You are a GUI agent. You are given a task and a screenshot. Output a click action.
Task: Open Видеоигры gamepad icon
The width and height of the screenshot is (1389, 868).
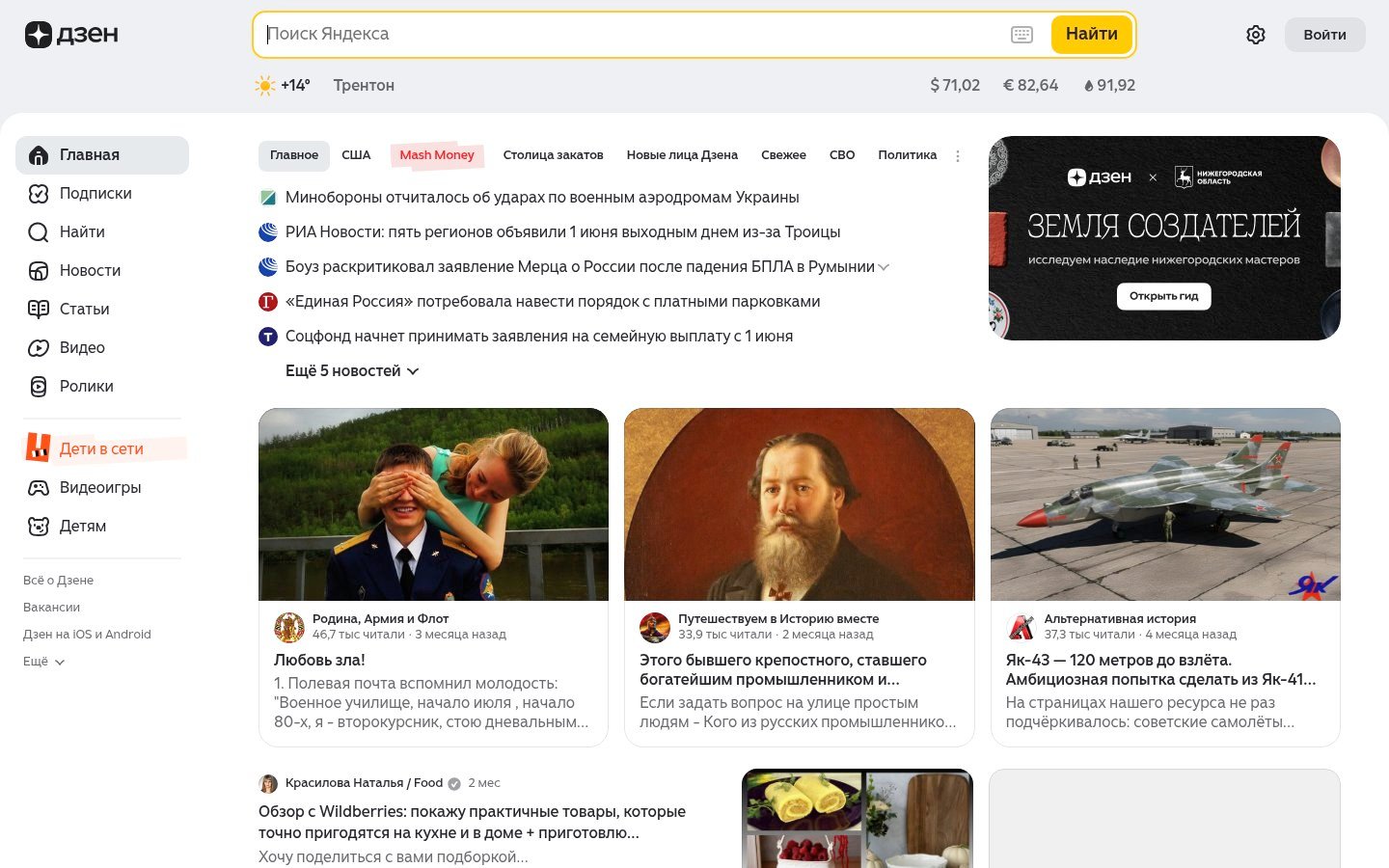[39, 488]
